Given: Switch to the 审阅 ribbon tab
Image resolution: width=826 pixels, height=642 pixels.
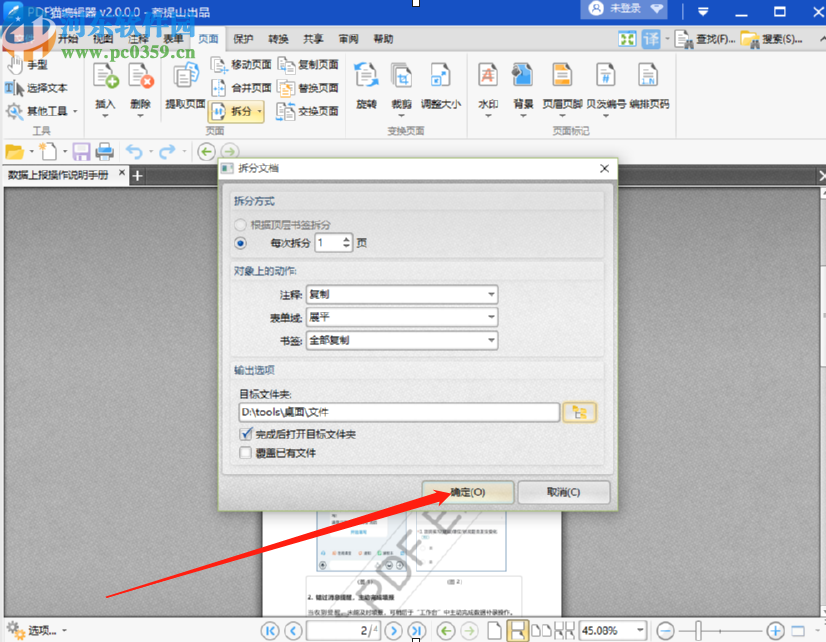Looking at the screenshot, I should (x=348, y=39).
